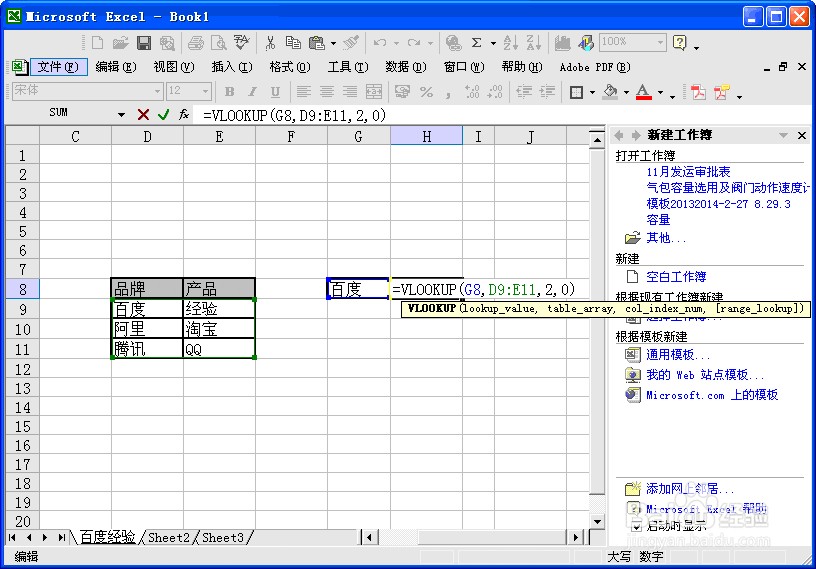Screen dimensions: 816x569
Task: Open the Adobe PDF(B) menu
Action: coord(595,67)
